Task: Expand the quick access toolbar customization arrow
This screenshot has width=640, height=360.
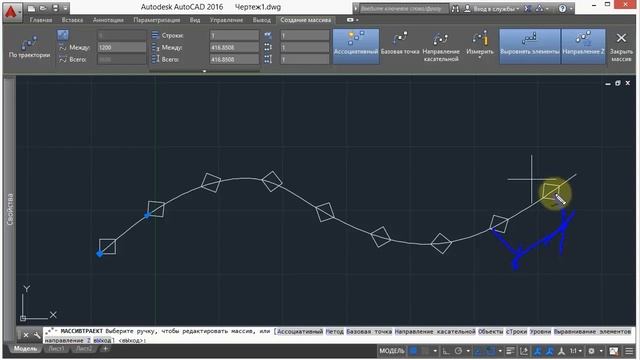Action: click(65, 8)
